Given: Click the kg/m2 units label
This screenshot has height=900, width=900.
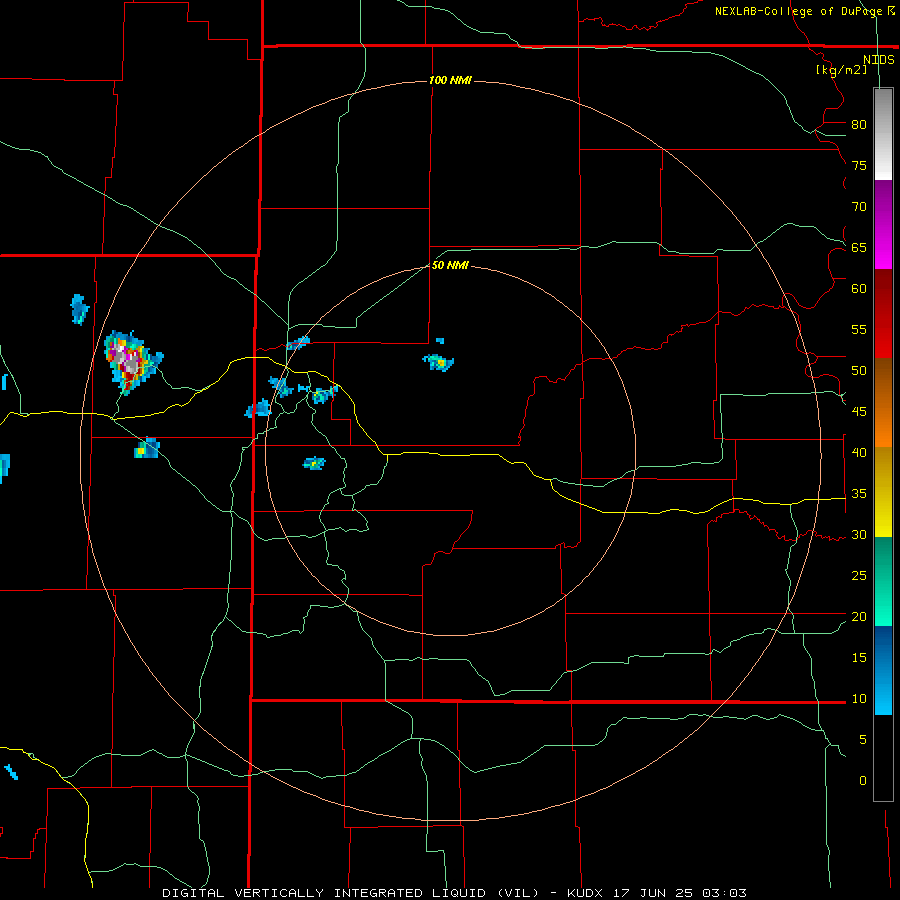Looking at the screenshot, I should point(841,70).
